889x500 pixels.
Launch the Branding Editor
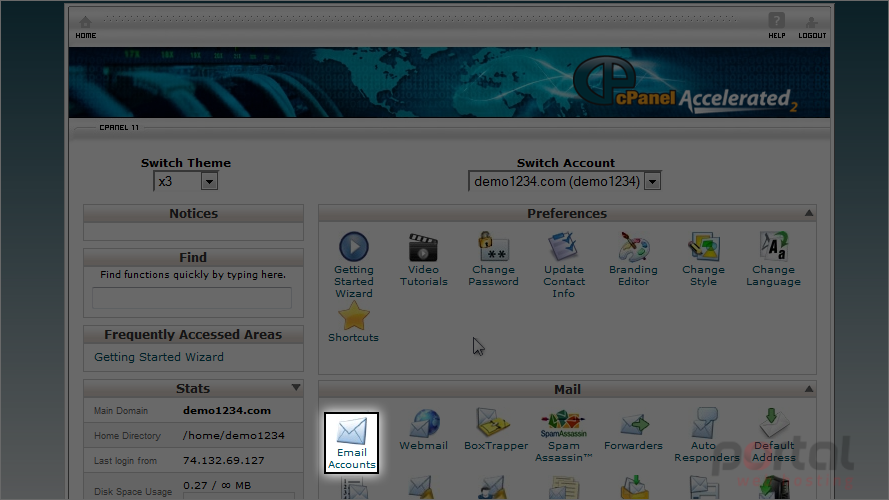click(633, 259)
